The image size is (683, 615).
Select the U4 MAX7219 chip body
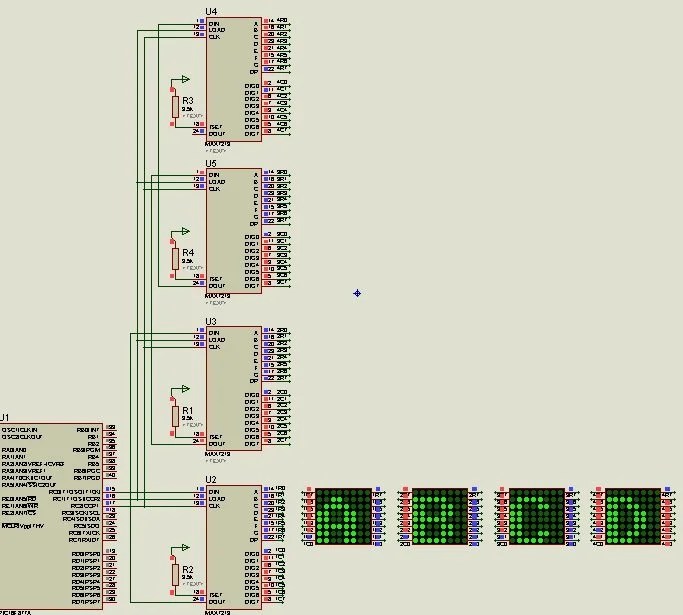click(x=234, y=75)
